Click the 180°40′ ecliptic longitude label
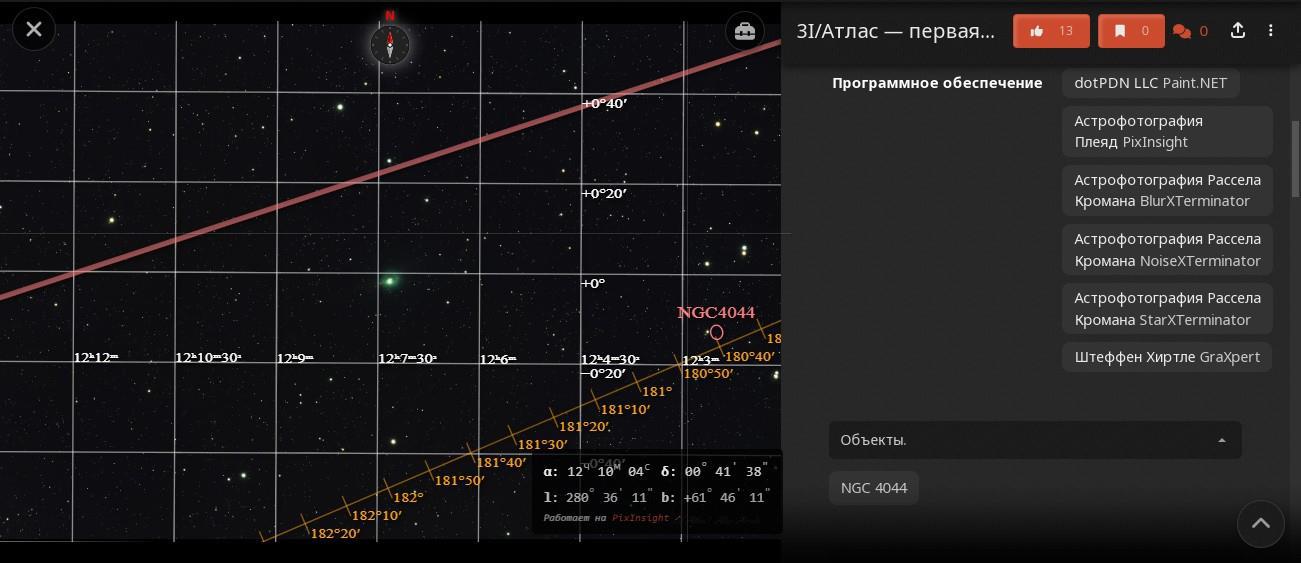 pyautogui.click(x=749, y=356)
